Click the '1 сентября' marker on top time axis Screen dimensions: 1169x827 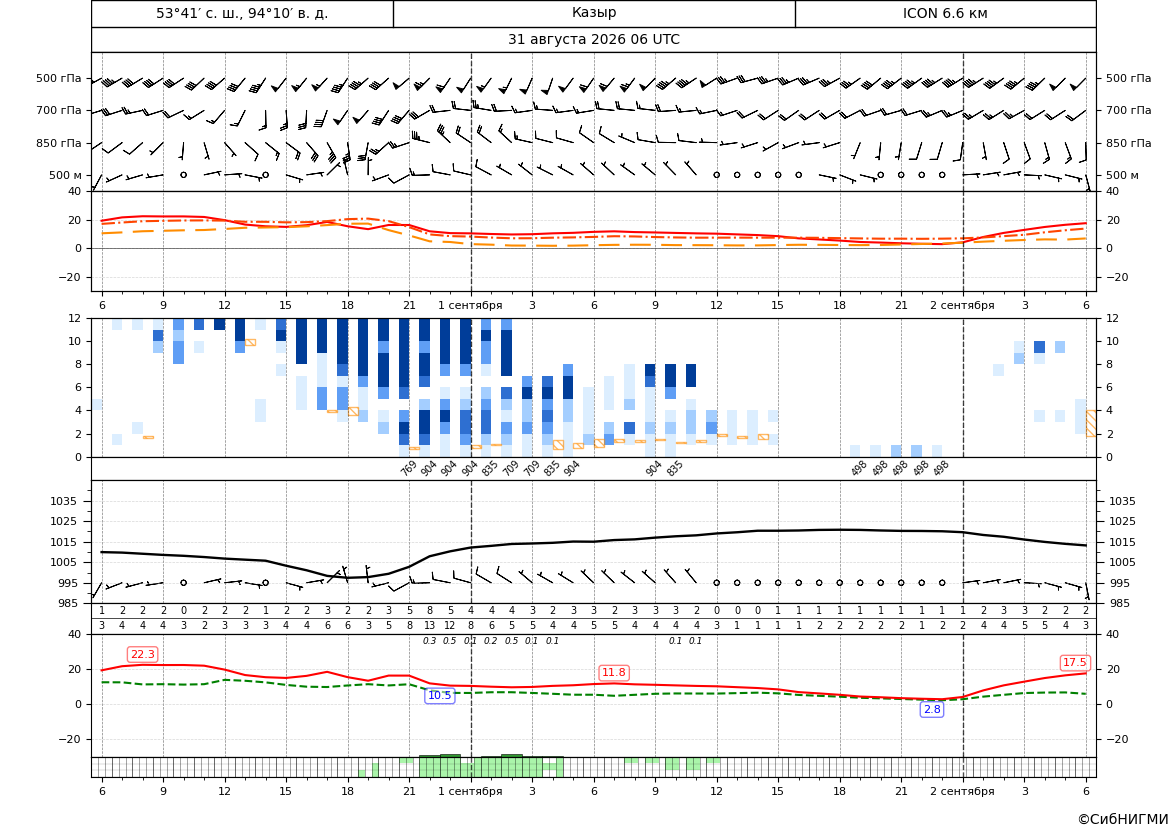tap(470, 305)
